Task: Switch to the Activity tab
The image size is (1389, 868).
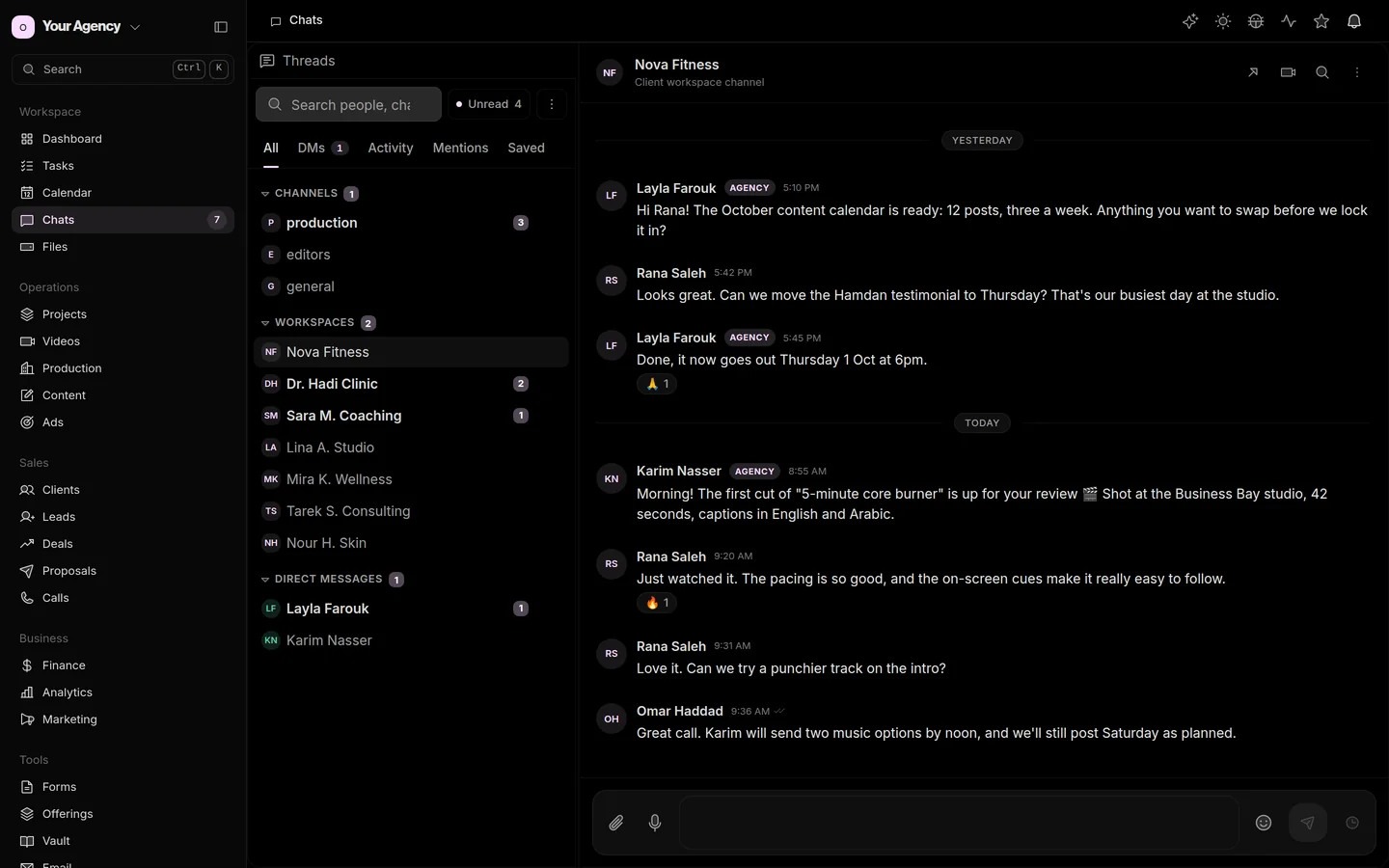Action: point(390,148)
